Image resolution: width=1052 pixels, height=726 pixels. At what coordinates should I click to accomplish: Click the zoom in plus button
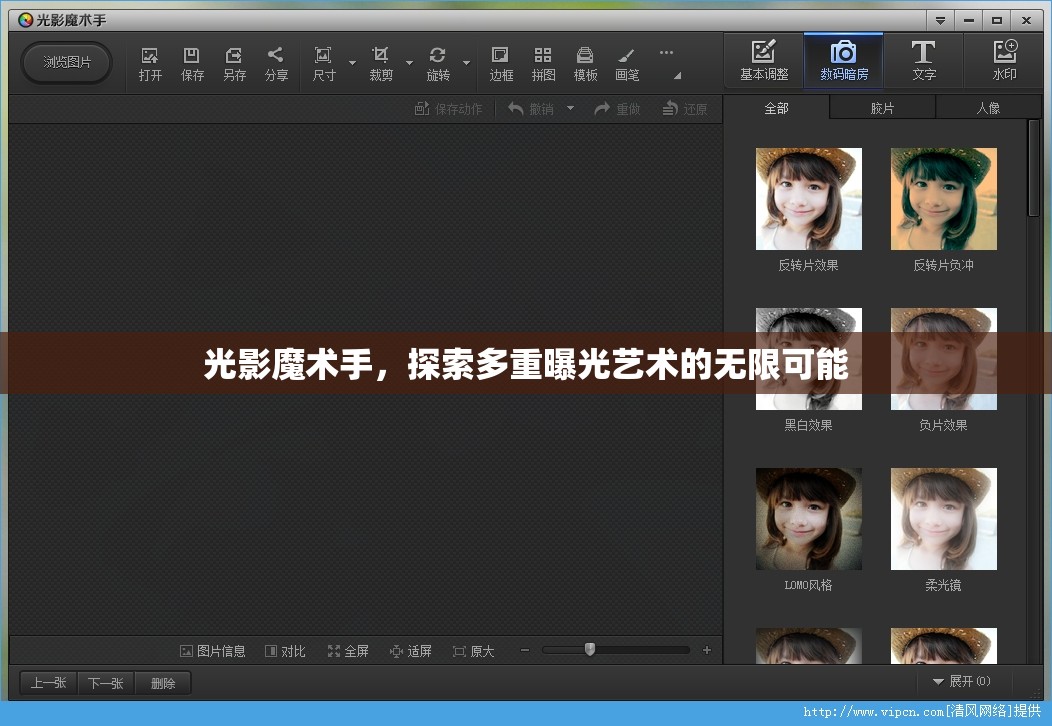[706, 650]
